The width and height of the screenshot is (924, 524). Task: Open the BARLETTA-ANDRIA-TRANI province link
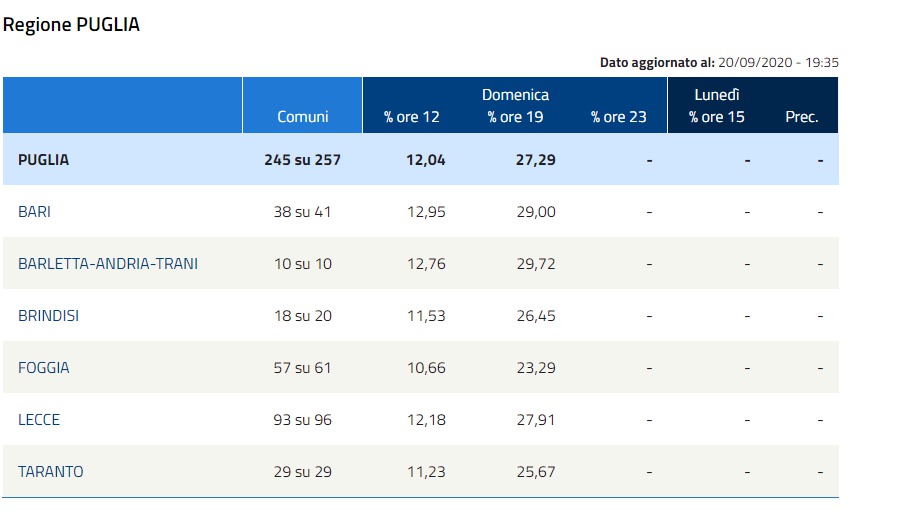coord(108,263)
